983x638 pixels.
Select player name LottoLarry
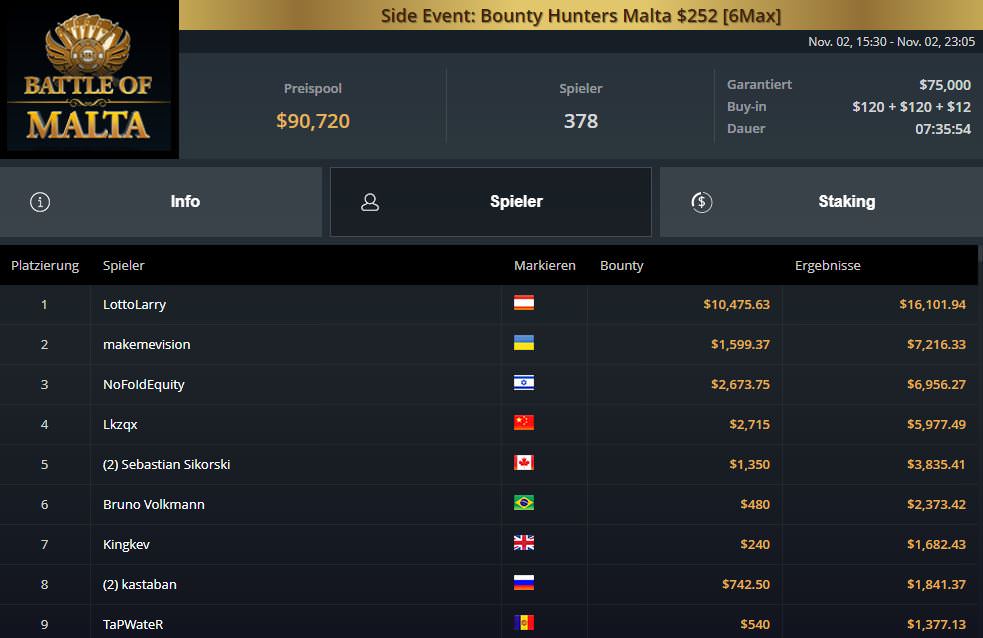(x=134, y=305)
